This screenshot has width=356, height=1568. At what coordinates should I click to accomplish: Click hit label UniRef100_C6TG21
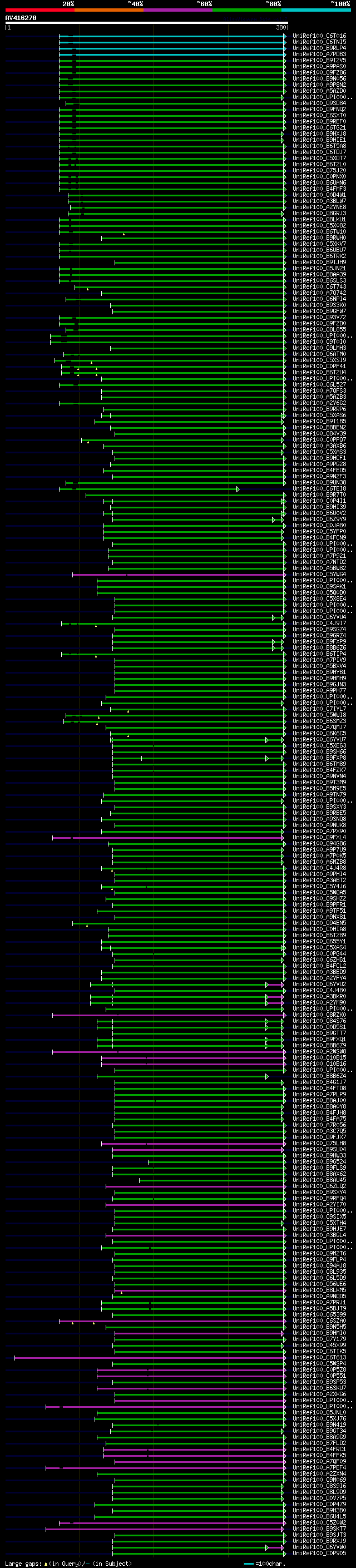[x=319, y=127]
